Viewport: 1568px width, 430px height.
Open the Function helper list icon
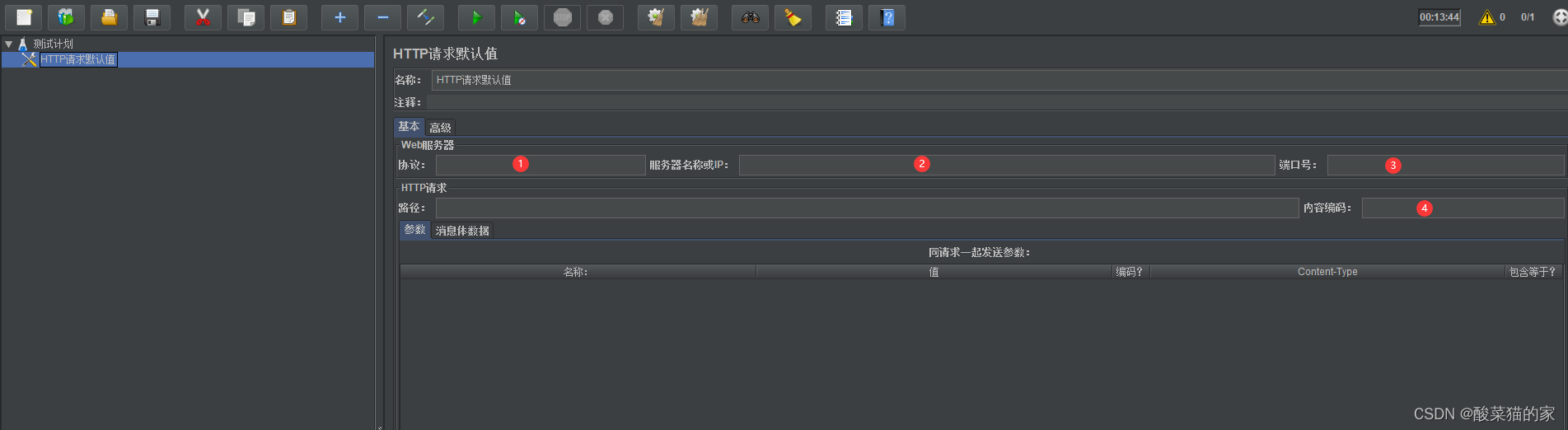point(844,17)
